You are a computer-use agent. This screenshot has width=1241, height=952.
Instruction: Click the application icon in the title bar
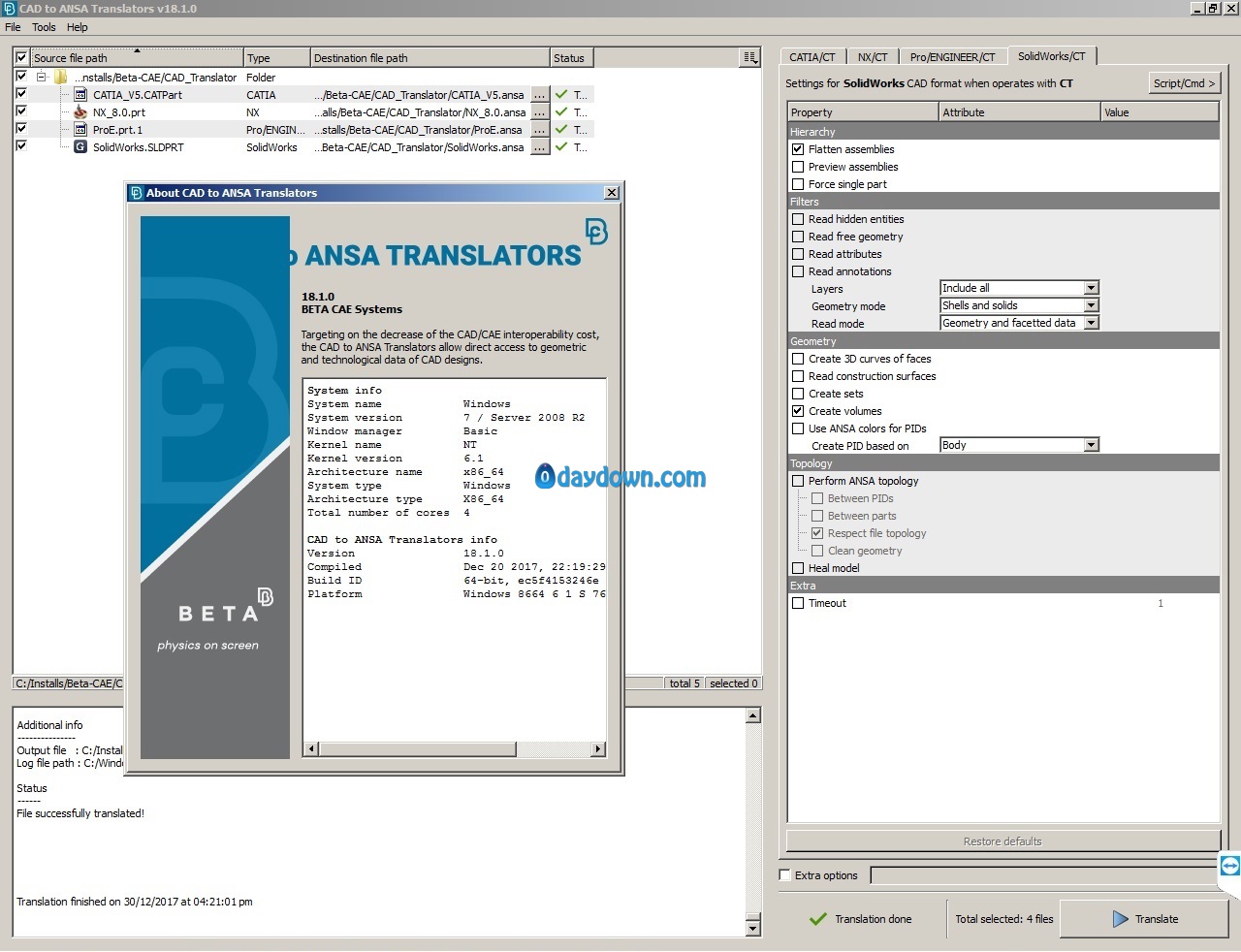[x=9, y=9]
